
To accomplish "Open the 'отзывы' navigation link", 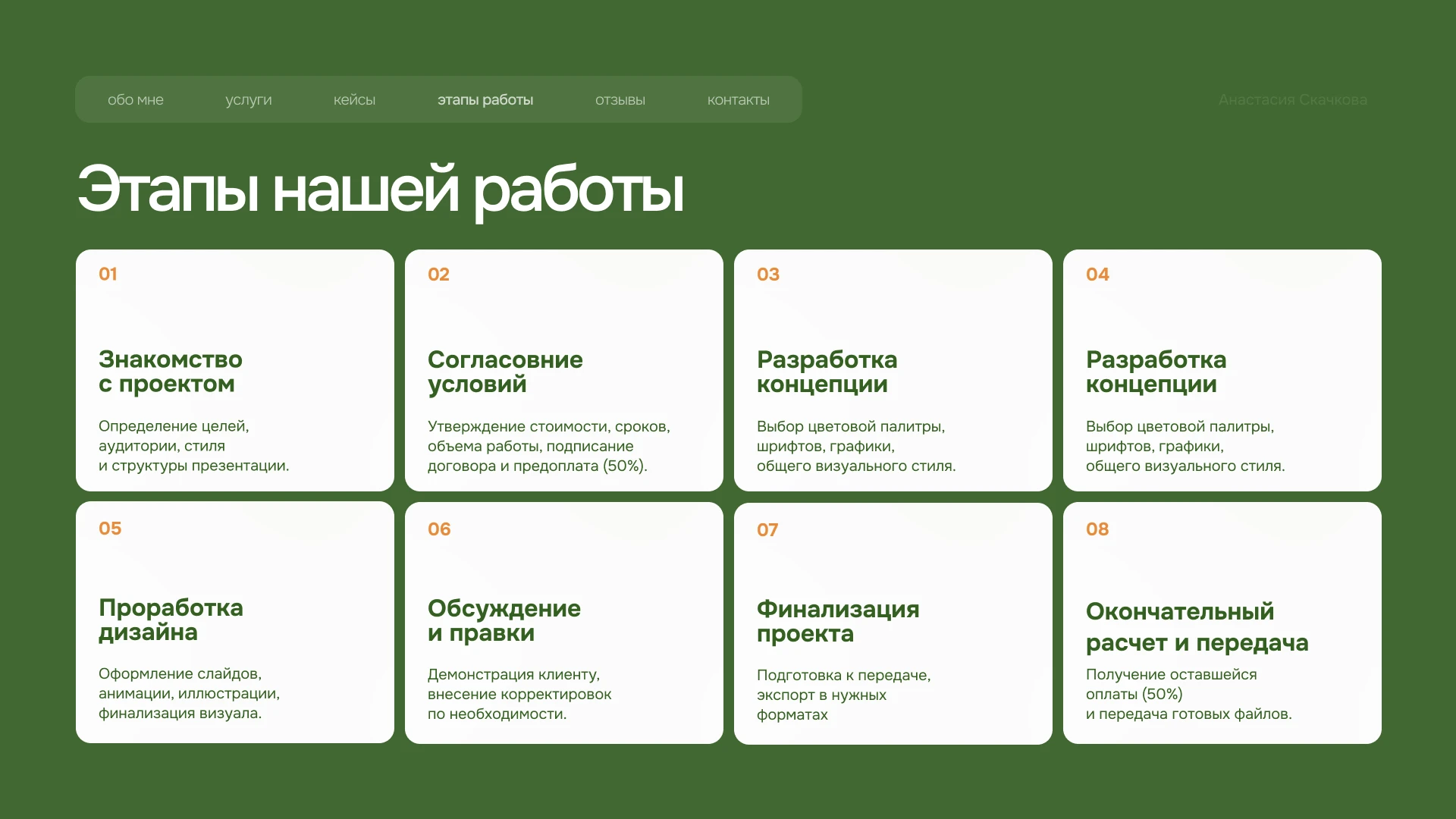I will pos(620,100).
